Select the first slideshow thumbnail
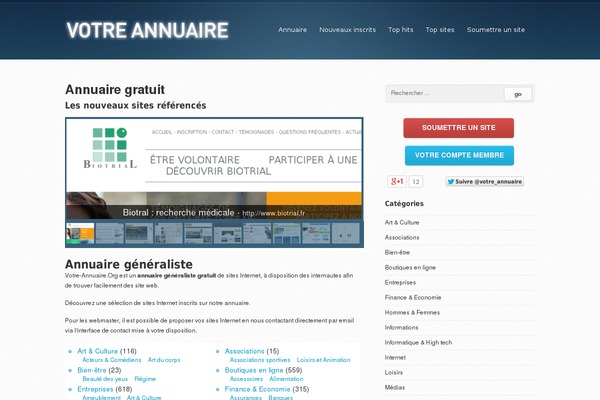 [80, 233]
